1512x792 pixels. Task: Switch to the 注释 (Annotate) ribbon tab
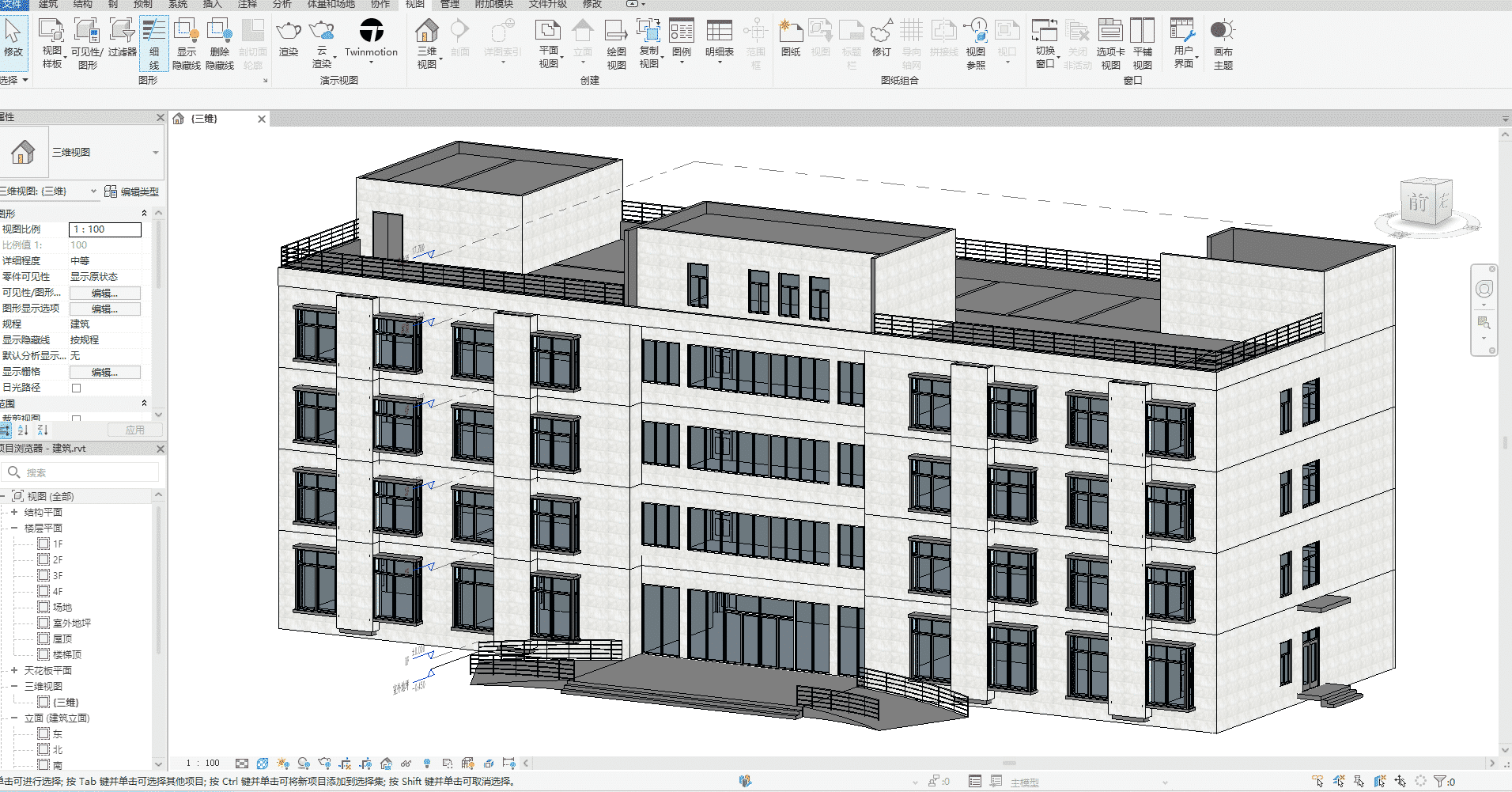point(248,5)
